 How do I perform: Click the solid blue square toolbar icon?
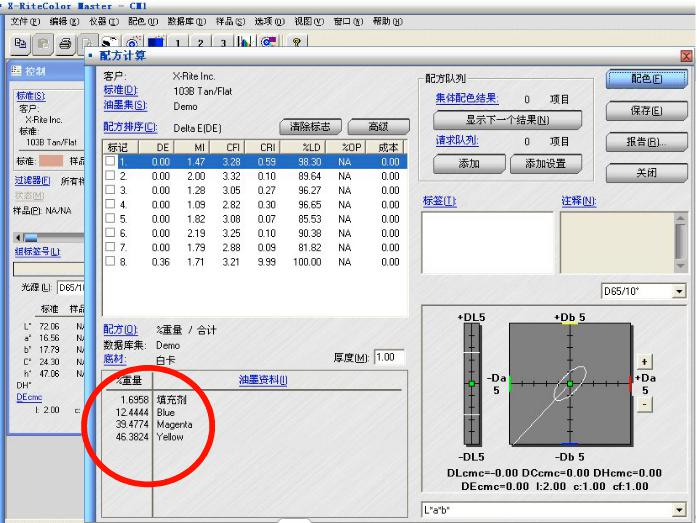[x=156, y=42]
